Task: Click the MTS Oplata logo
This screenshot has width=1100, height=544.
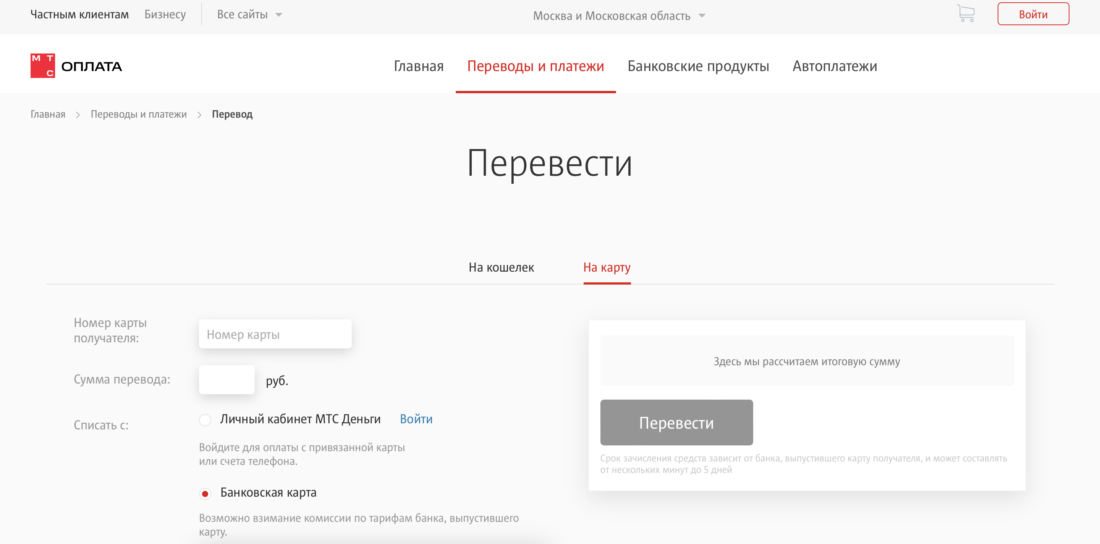Action: click(x=76, y=66)
